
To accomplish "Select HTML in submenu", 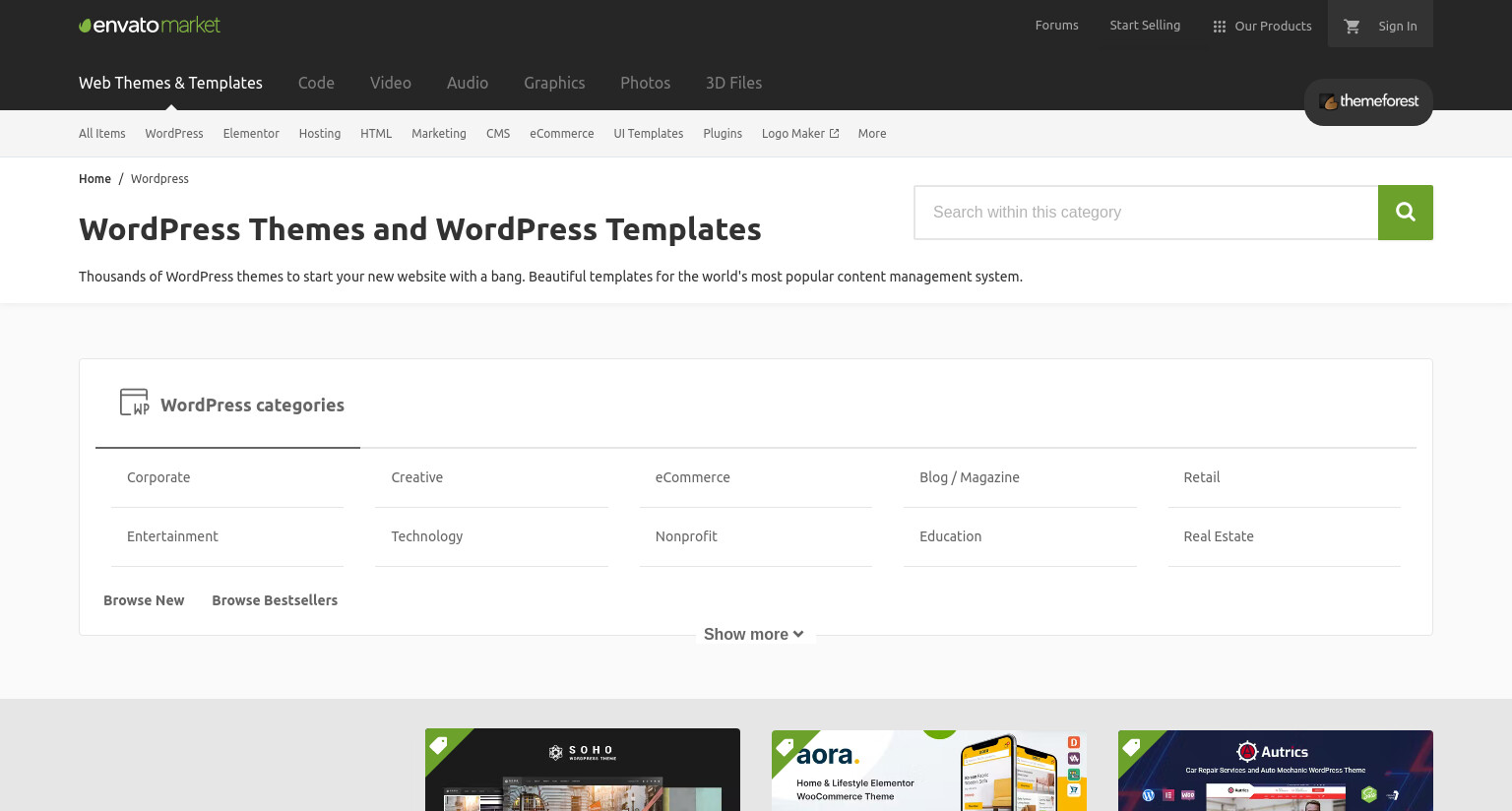I will coord(376,134).
